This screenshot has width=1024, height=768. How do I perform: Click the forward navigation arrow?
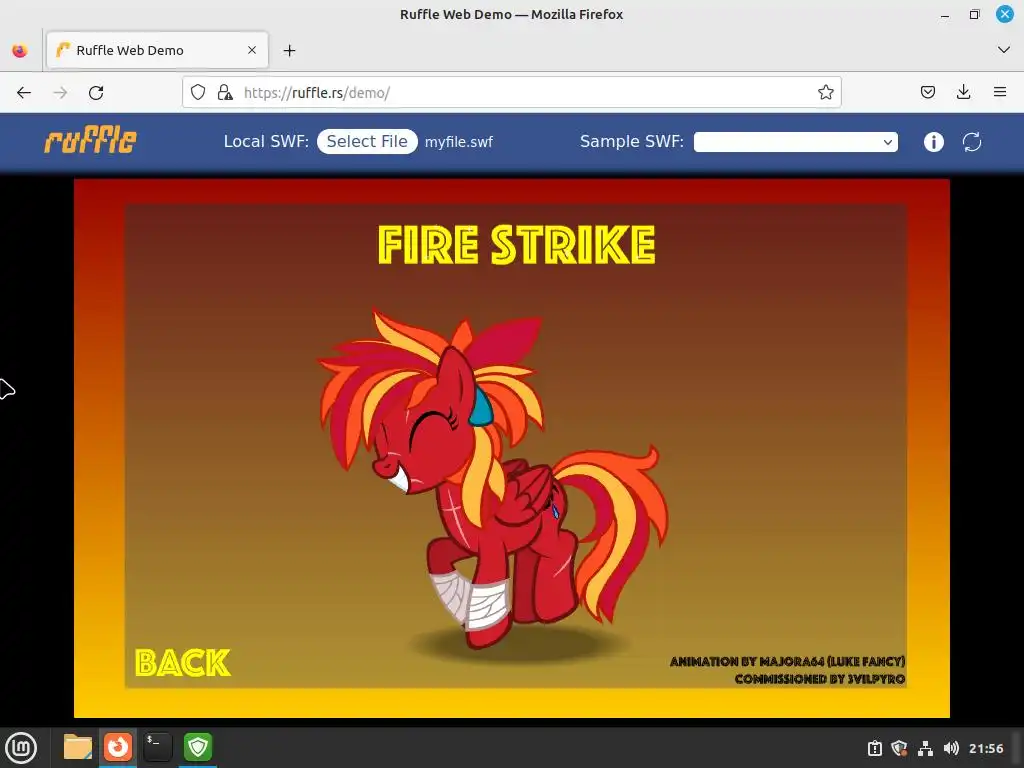tap(60, 93)
